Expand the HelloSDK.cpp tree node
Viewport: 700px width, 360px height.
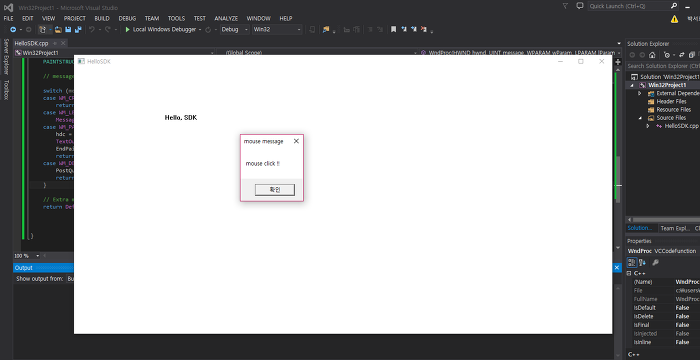(648, 126)
